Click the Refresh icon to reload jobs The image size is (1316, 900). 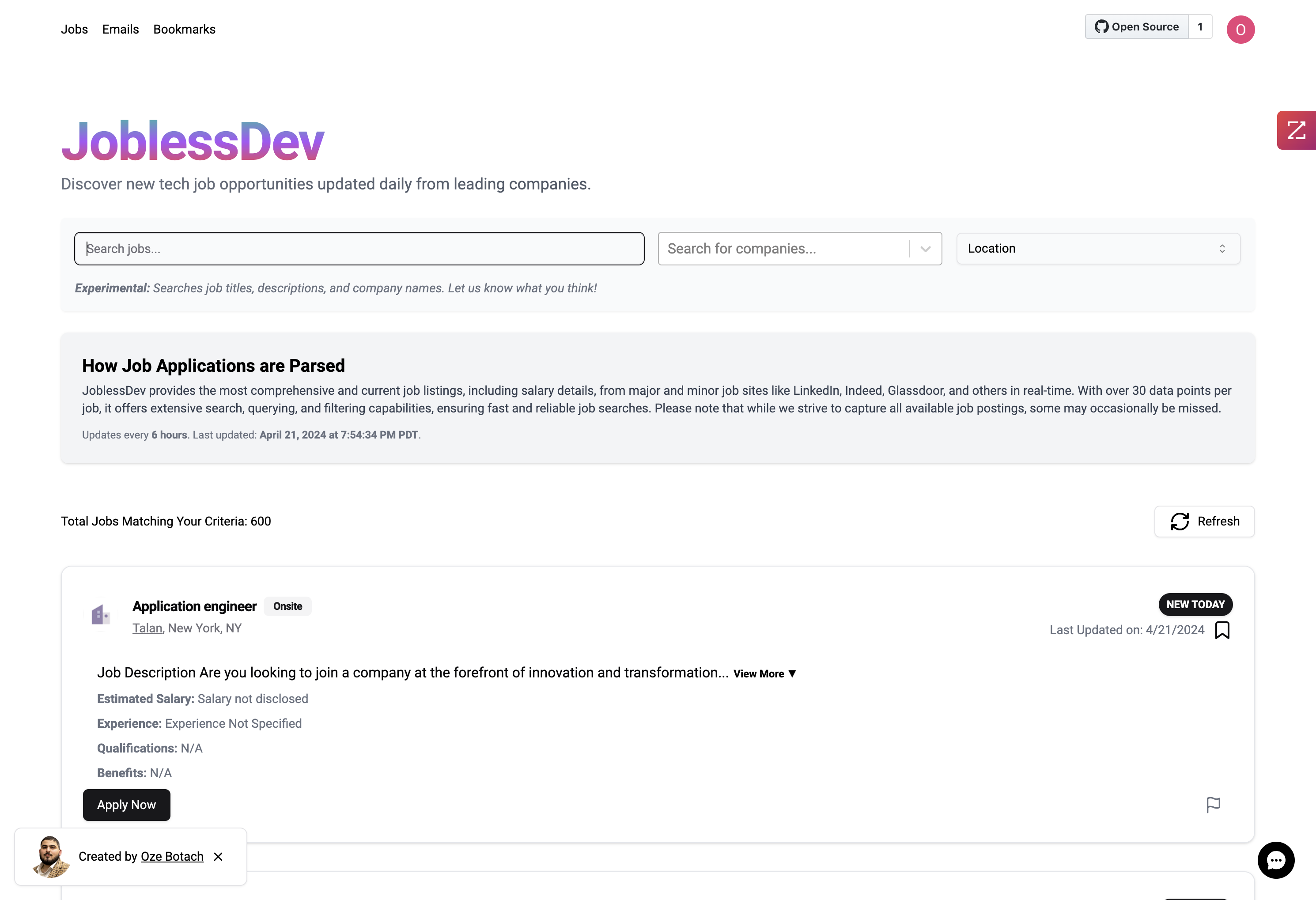1180,521
